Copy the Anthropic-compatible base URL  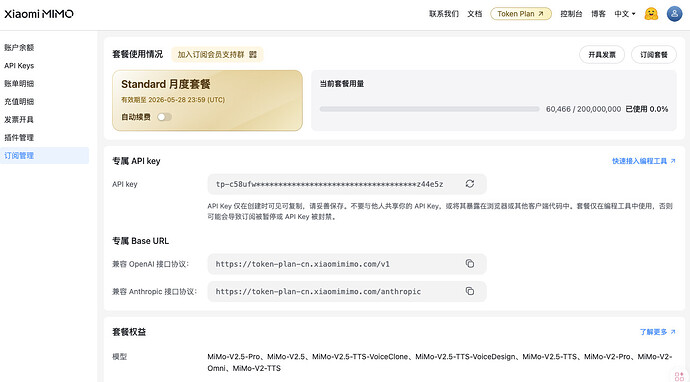tap(470, 291)
